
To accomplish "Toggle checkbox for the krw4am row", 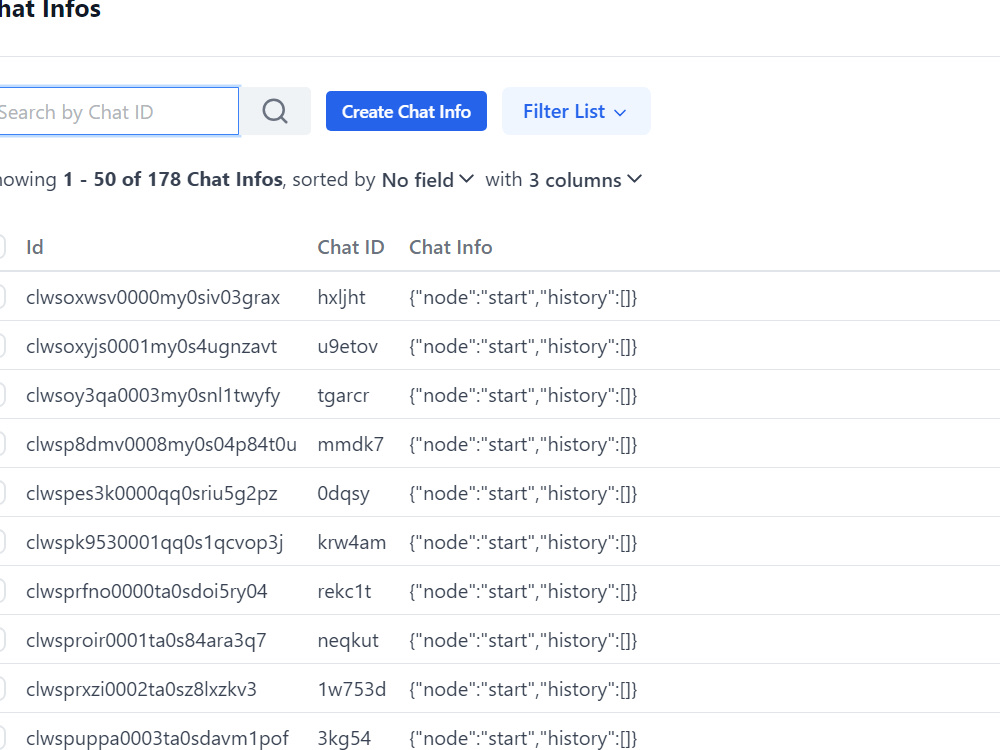I will click(1, 542).
